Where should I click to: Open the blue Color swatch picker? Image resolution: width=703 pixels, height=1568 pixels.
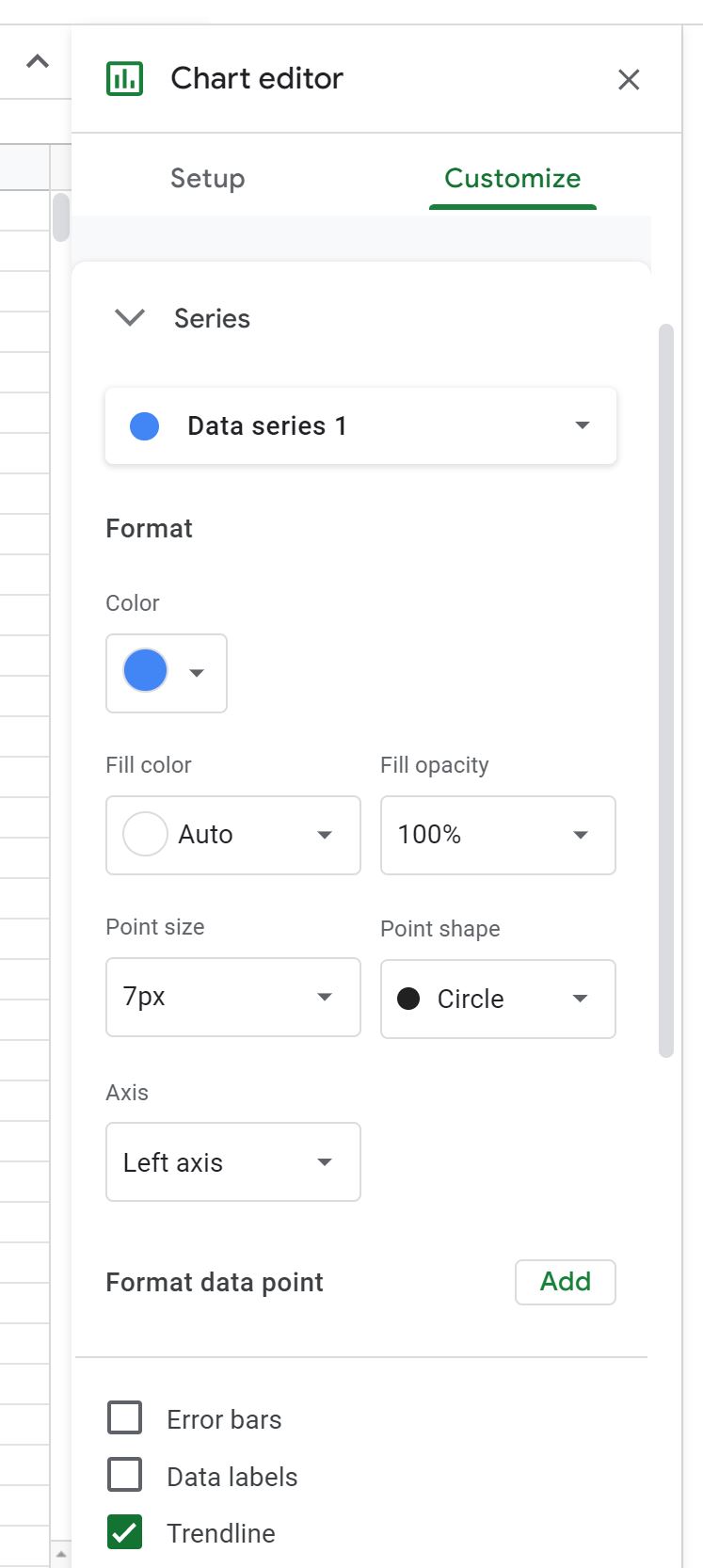pos(167,673)
